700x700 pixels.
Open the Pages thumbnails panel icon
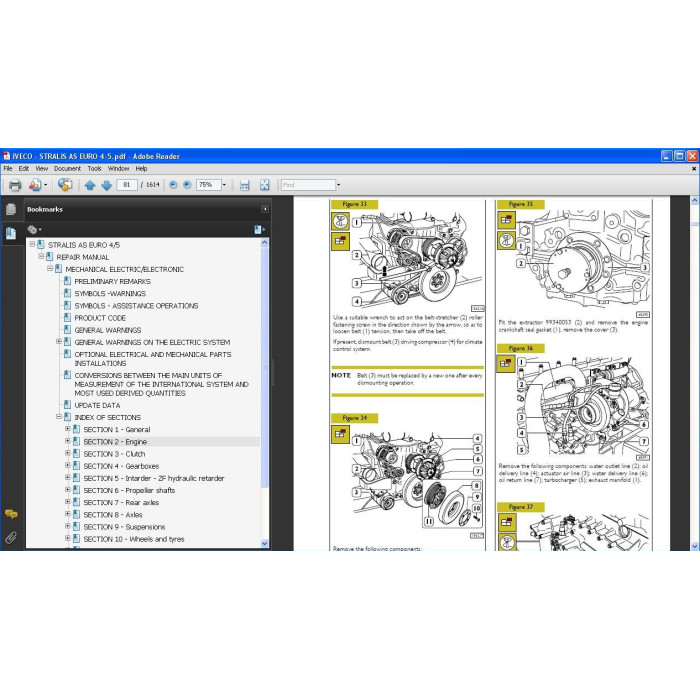[11, 209]
